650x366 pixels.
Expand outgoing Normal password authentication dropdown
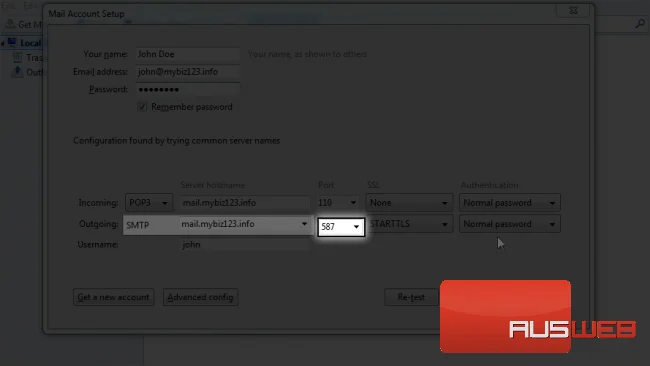[x=509, y=224]
